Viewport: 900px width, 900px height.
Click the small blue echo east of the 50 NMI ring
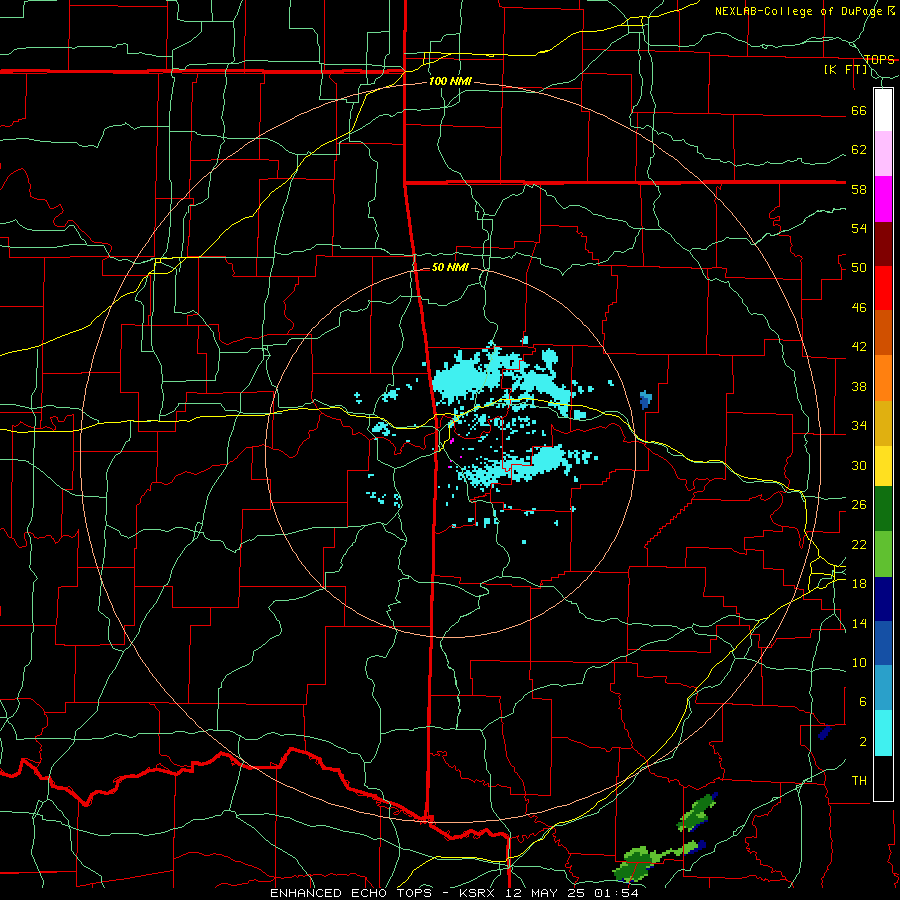646,399
